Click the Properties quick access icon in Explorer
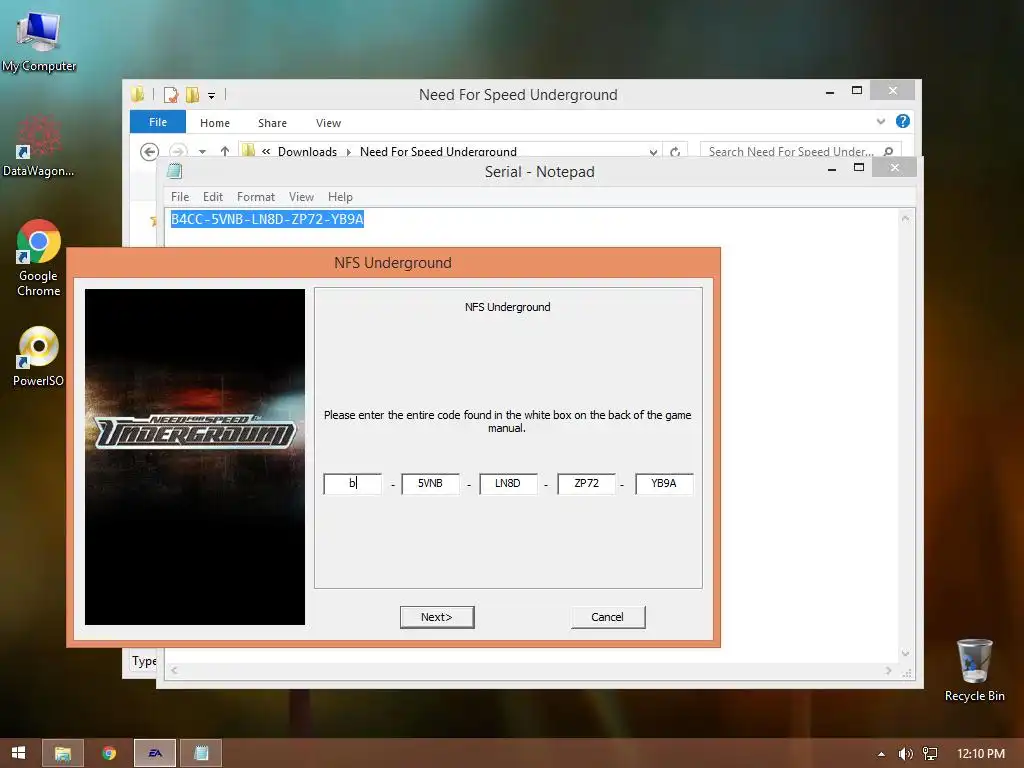Screen dimensions: 1024x768 tap(171, 95)
